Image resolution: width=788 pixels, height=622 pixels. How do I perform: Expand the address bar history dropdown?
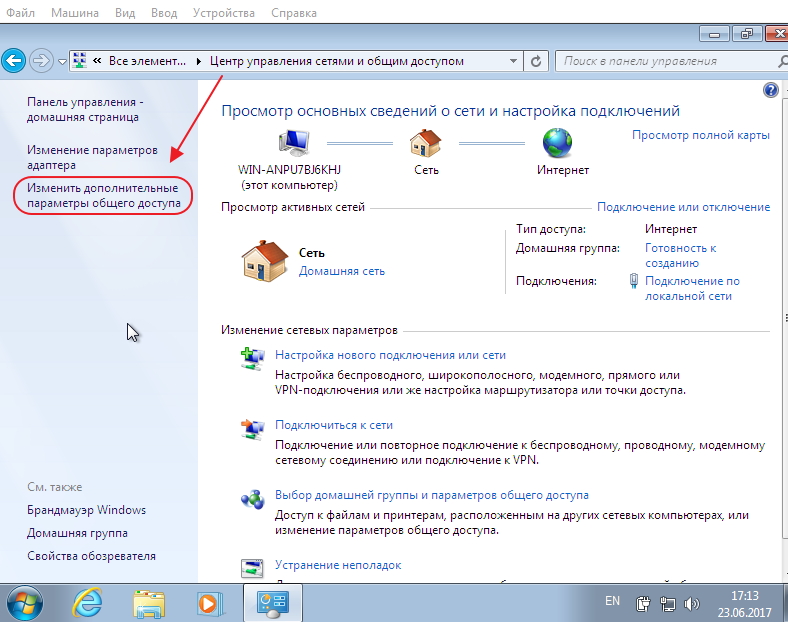point(513,61)
